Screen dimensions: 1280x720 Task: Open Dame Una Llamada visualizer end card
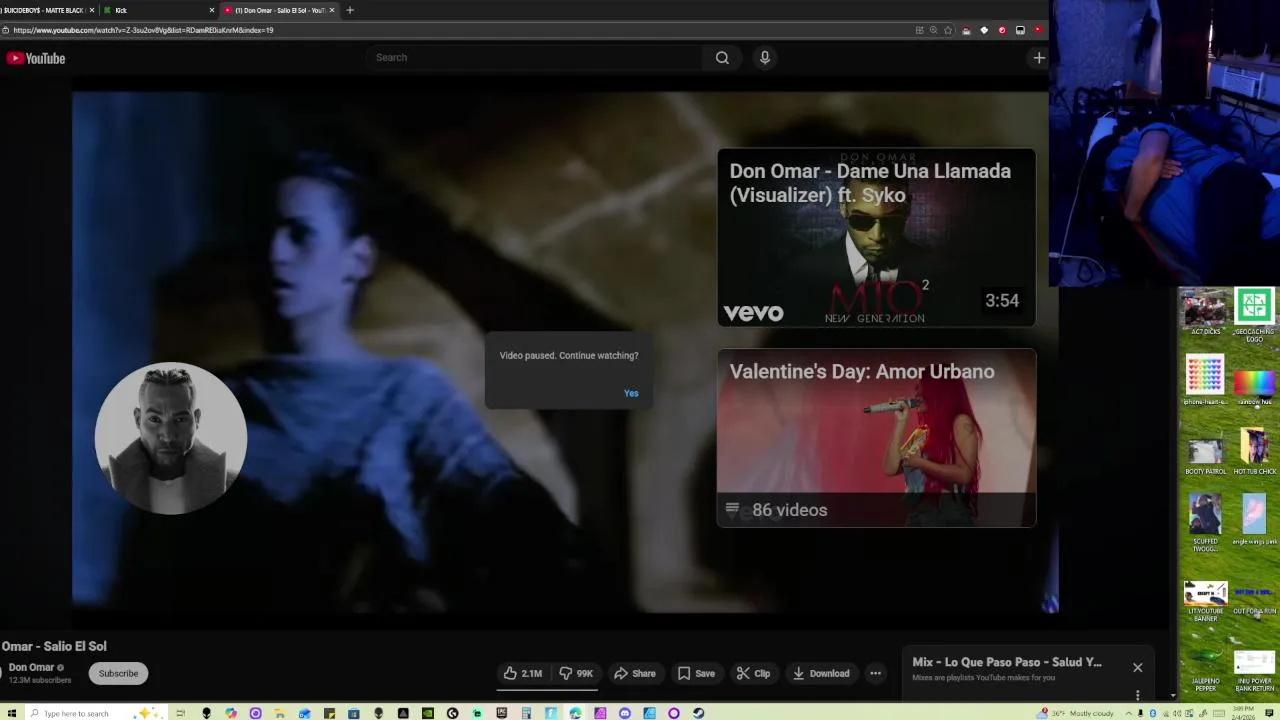[x=876, y=238]
